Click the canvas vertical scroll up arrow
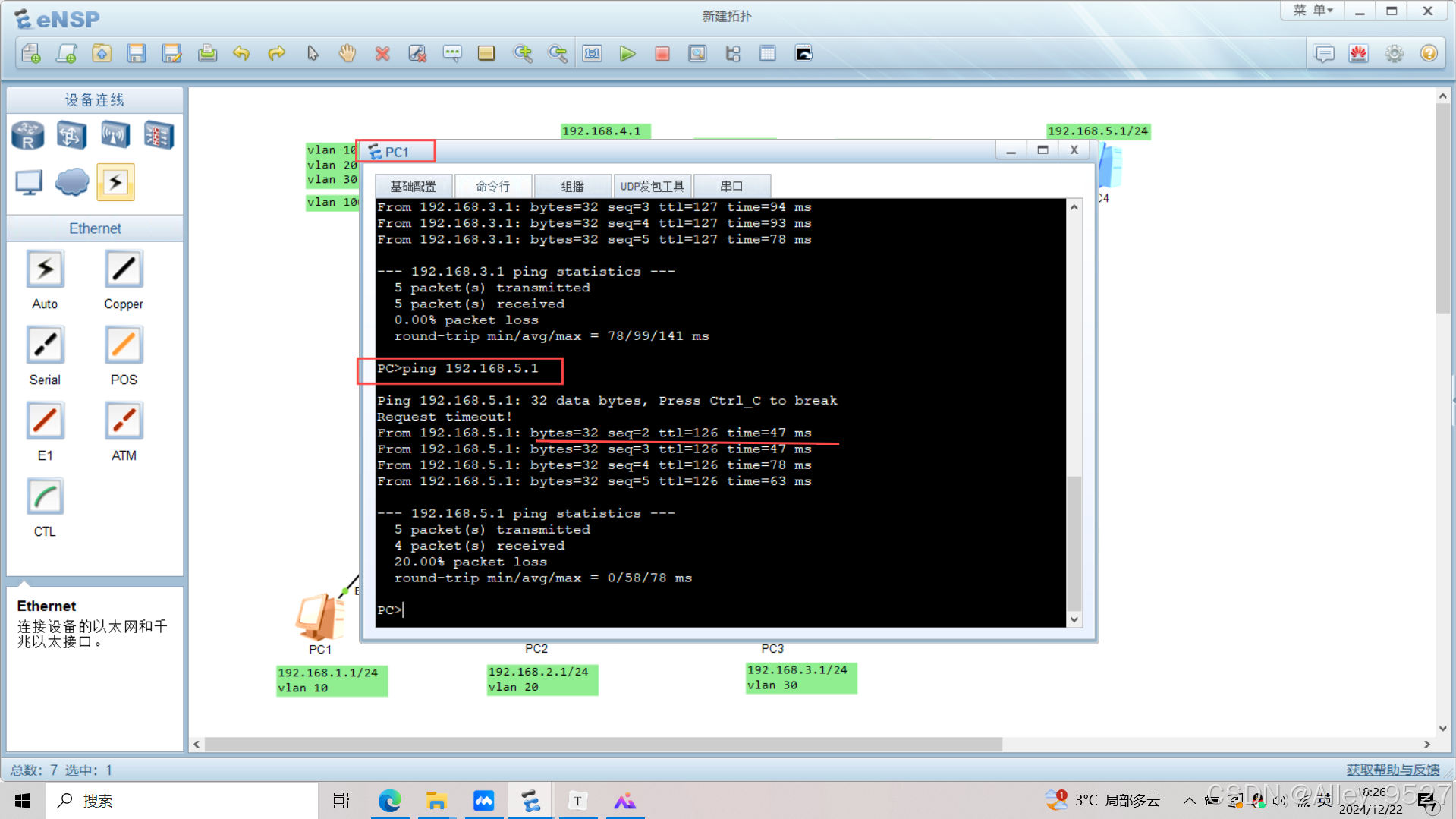The height and width of the screenshot is (819, 1456). [x=1442, y=96]
